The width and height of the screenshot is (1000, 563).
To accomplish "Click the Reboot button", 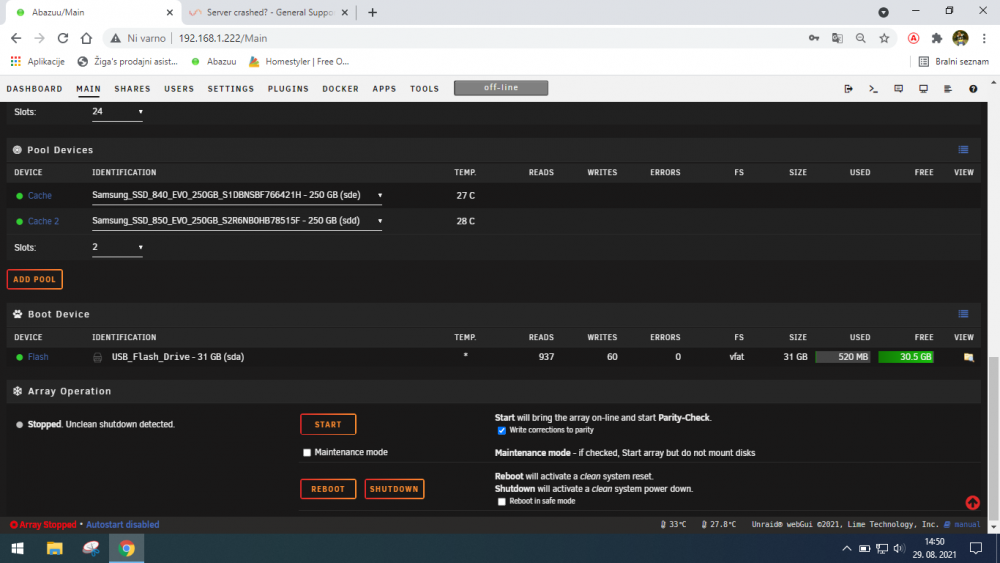I will 328,489.
